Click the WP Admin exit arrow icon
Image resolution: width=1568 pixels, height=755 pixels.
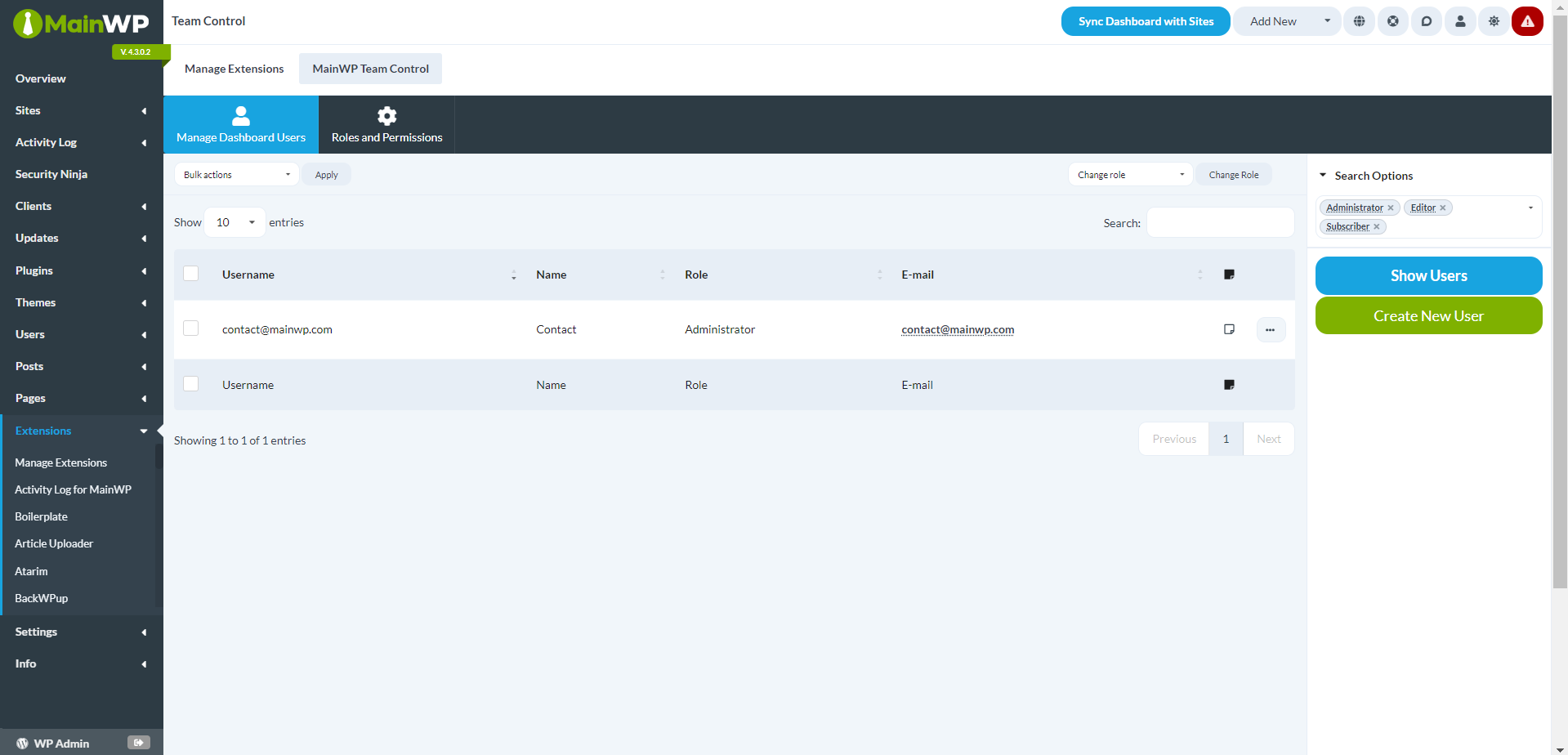coord(139,743)
